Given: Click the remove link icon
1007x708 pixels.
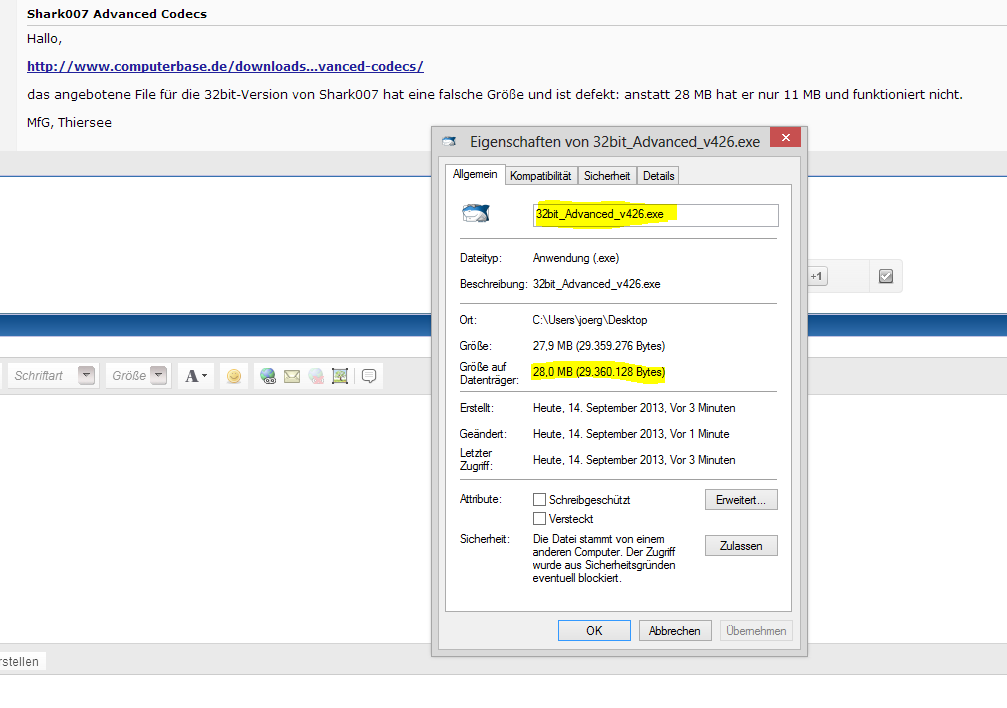Looking at the screenshot, I should click(x=316, y=376).
